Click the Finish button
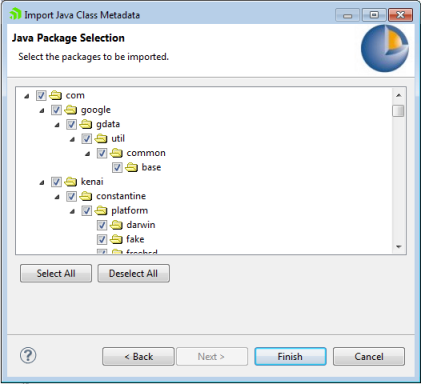This screenshot has height=384, width=421. coord(290,357)
